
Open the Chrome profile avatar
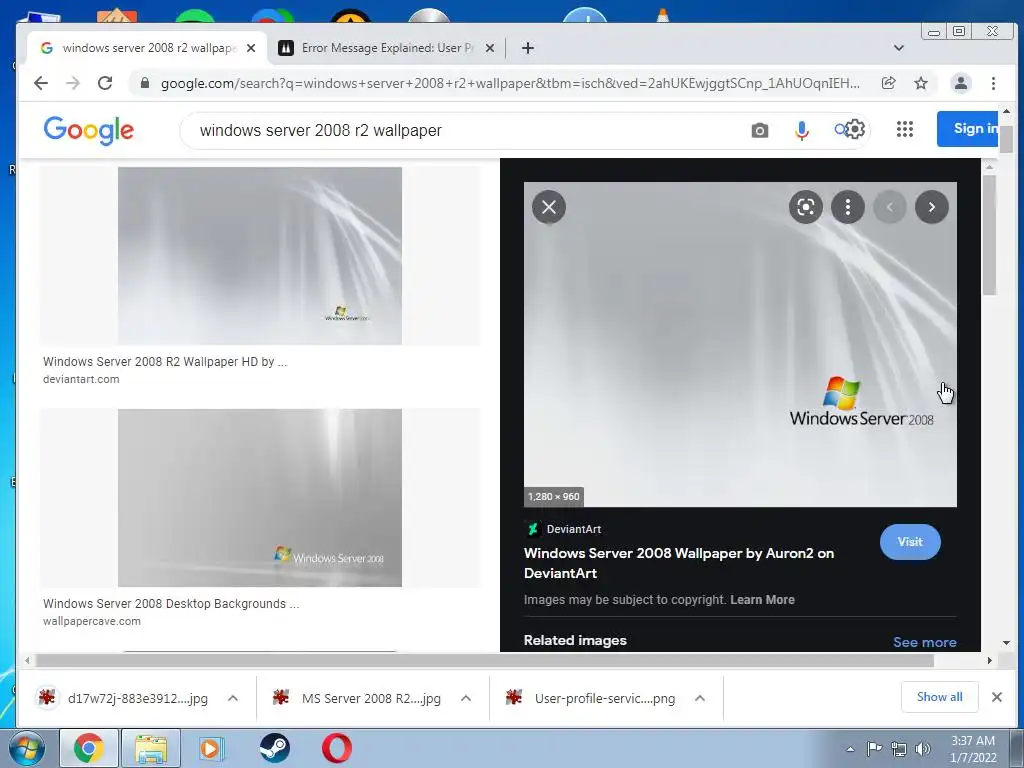[961, 83]
